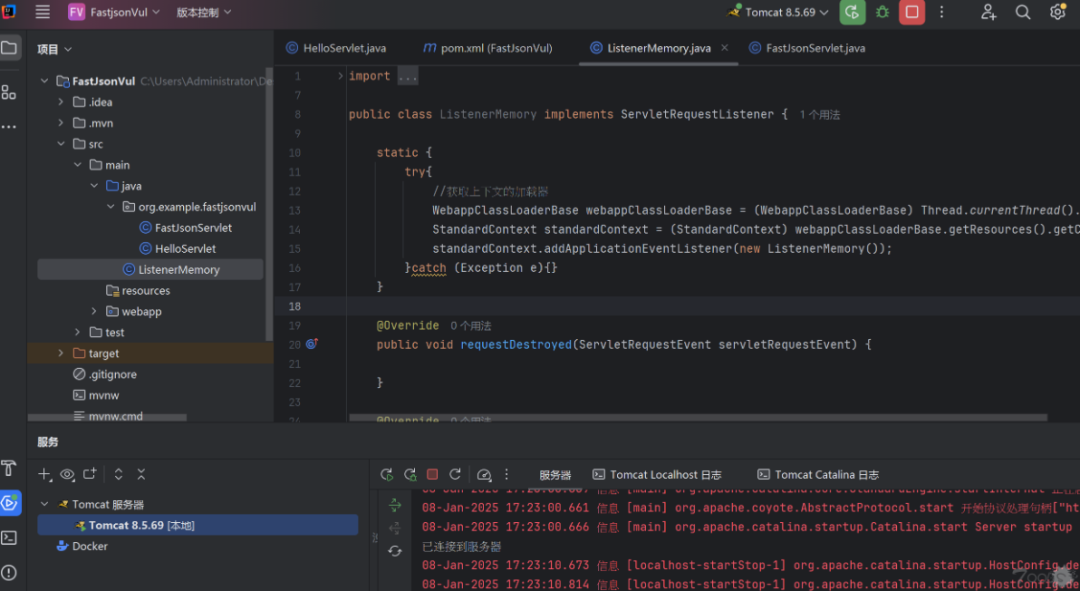Expand all services tree nodes
This screenshot has width=1080, height=591.
(x=118, y=474)
